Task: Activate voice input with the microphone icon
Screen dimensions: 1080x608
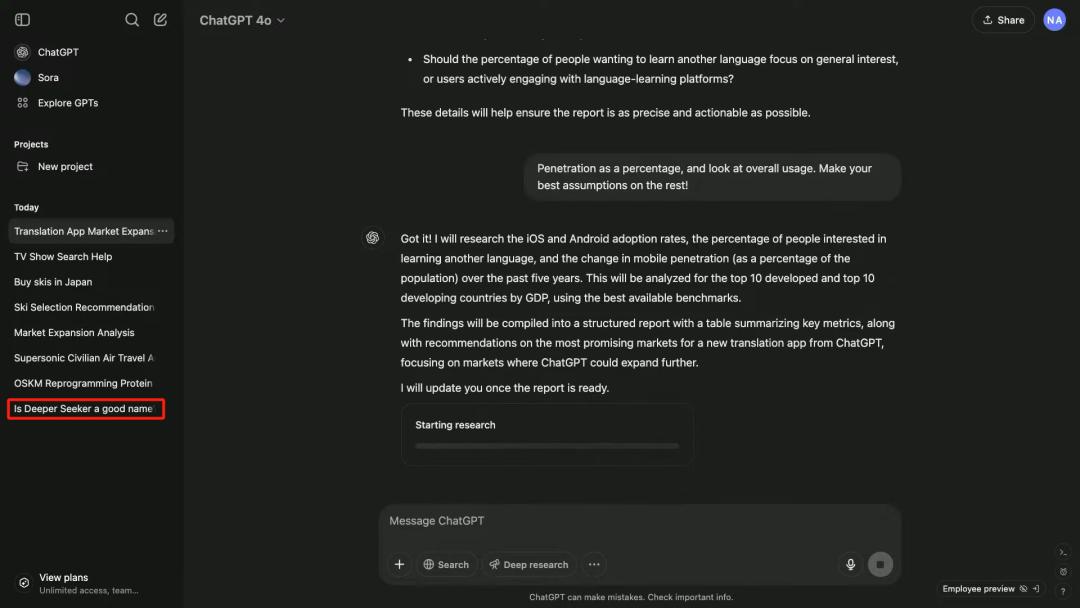Action: pos(850,564)
